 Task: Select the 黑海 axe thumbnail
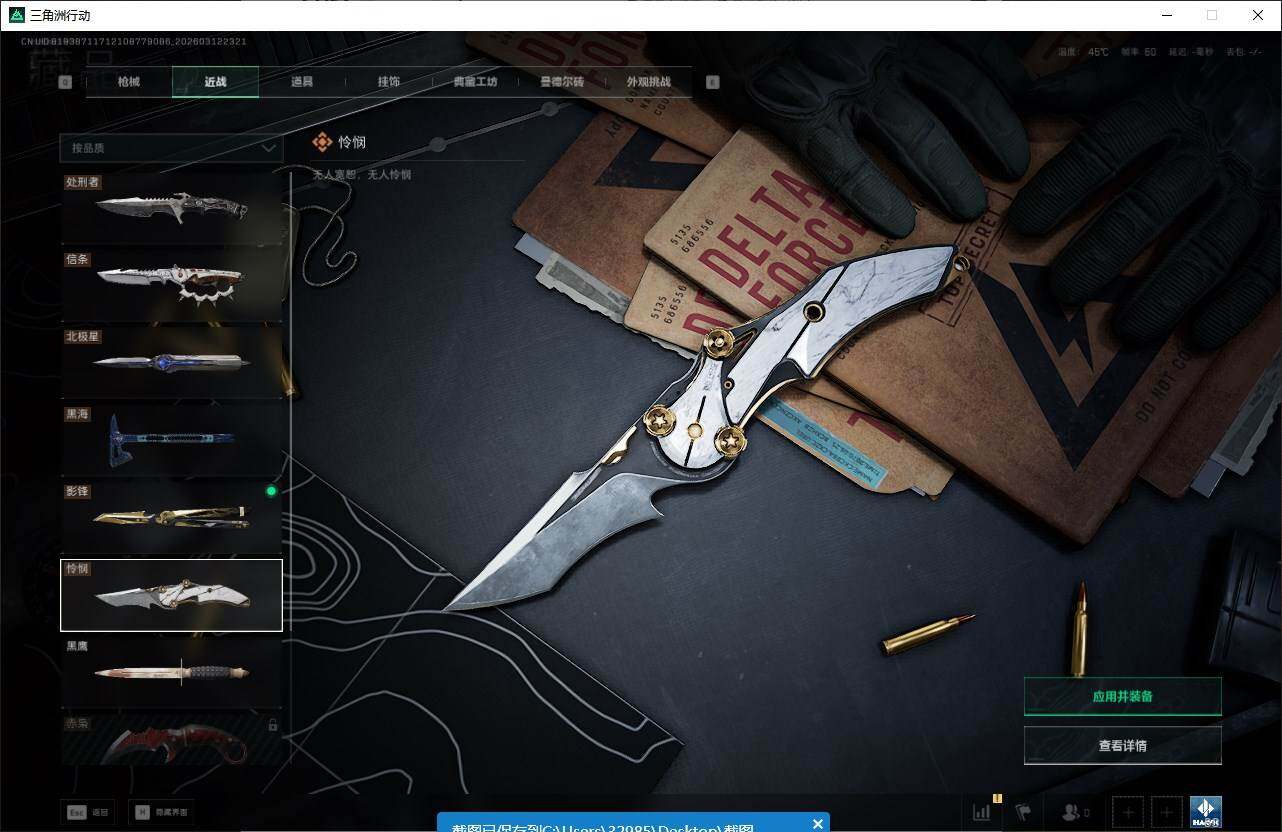(171, 440)
